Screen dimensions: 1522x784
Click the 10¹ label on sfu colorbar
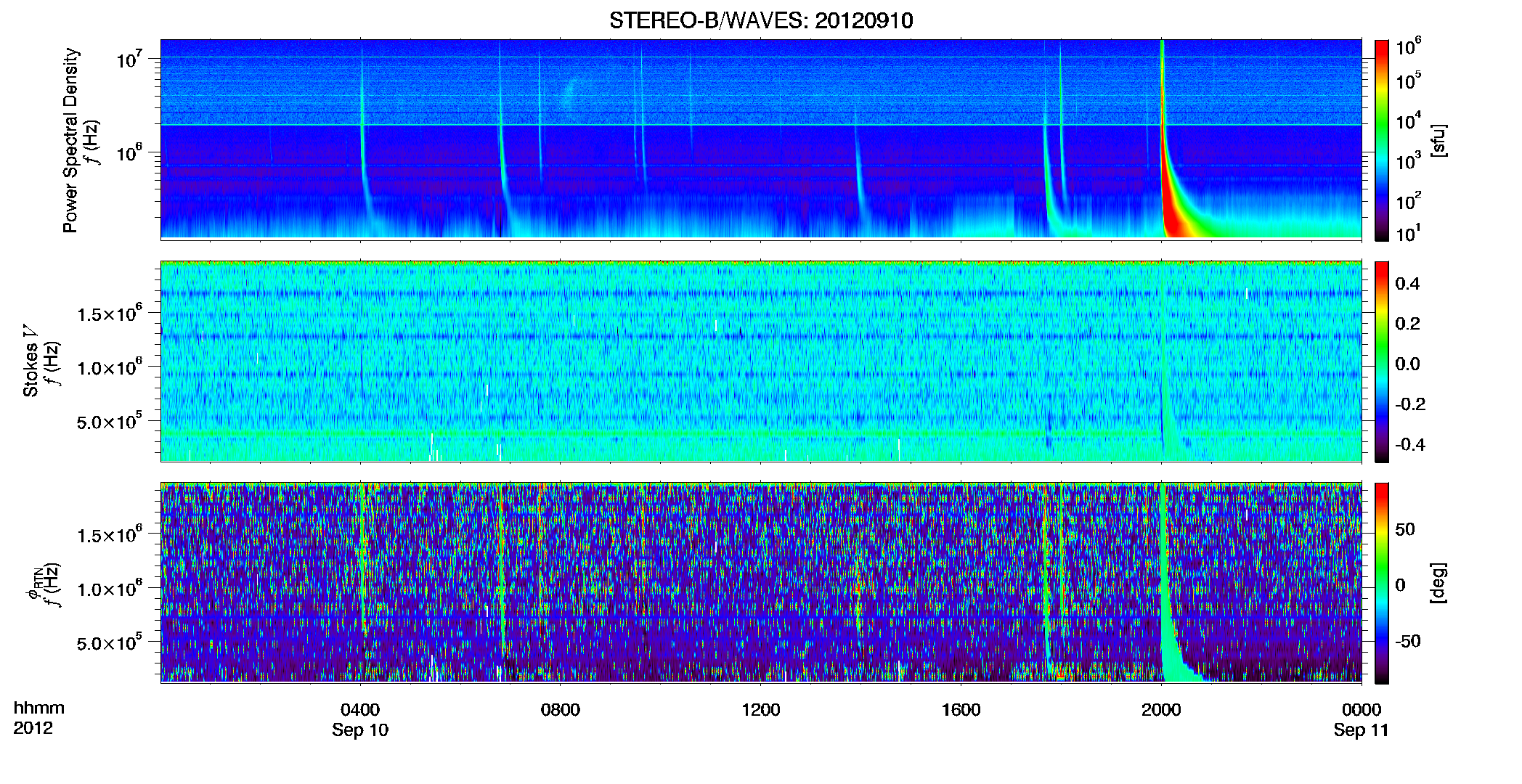(x=1409, y=234)
